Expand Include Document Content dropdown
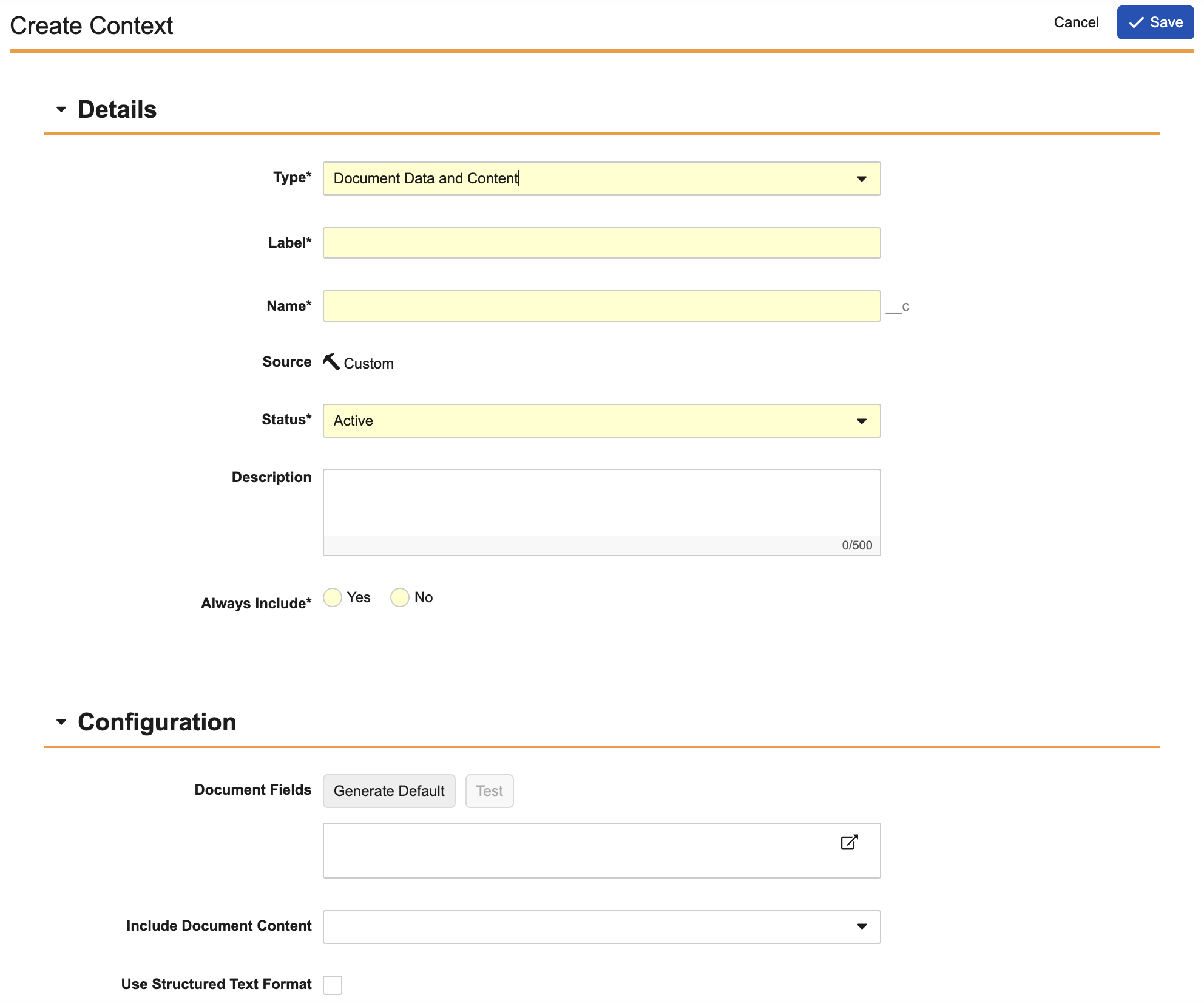This screenshot has width=1204, height=1003. click(601, 926)
